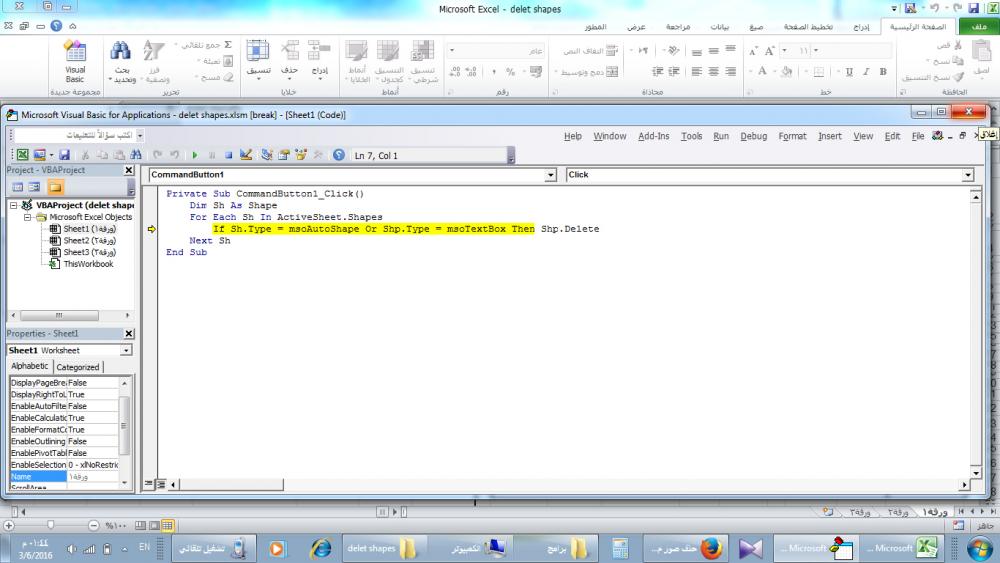The image size is (1000, 563).
Task: Open the Click procedure dropdown
Action: coord(968,175)
